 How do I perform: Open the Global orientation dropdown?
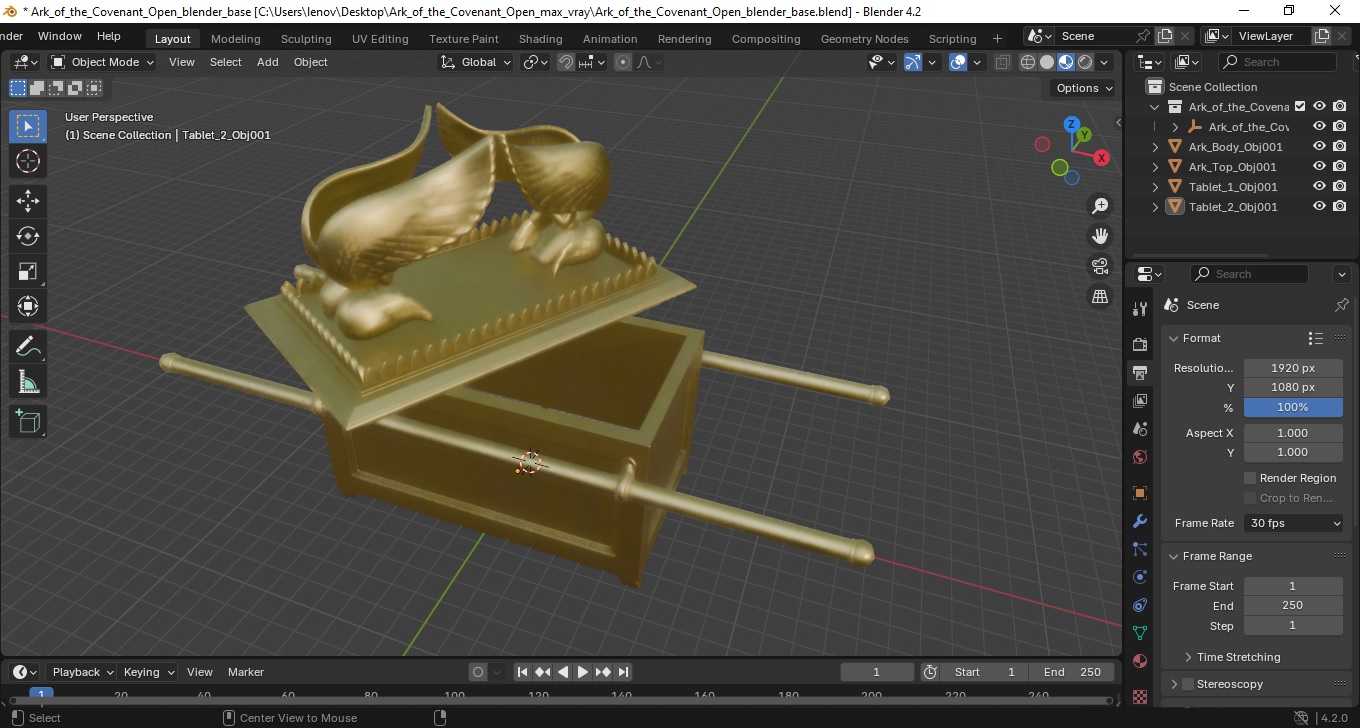[476, 62]
